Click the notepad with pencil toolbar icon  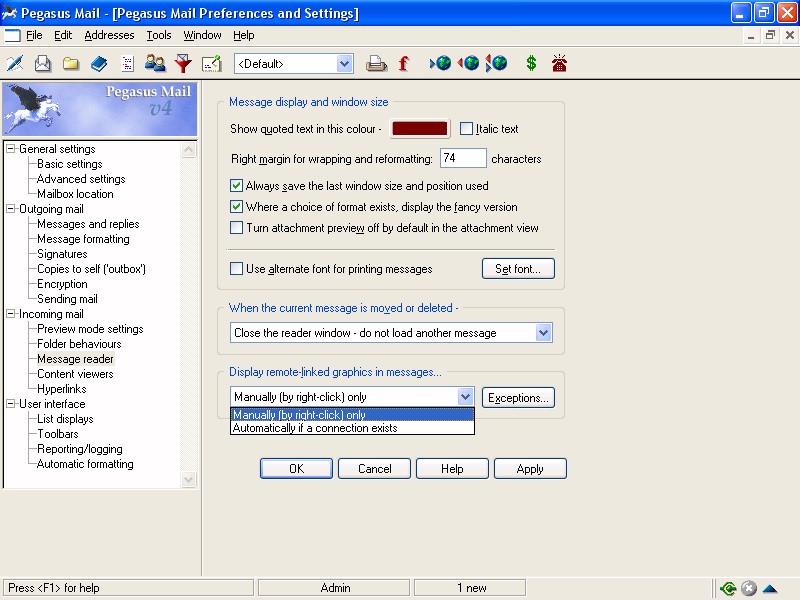click(211, 64)
